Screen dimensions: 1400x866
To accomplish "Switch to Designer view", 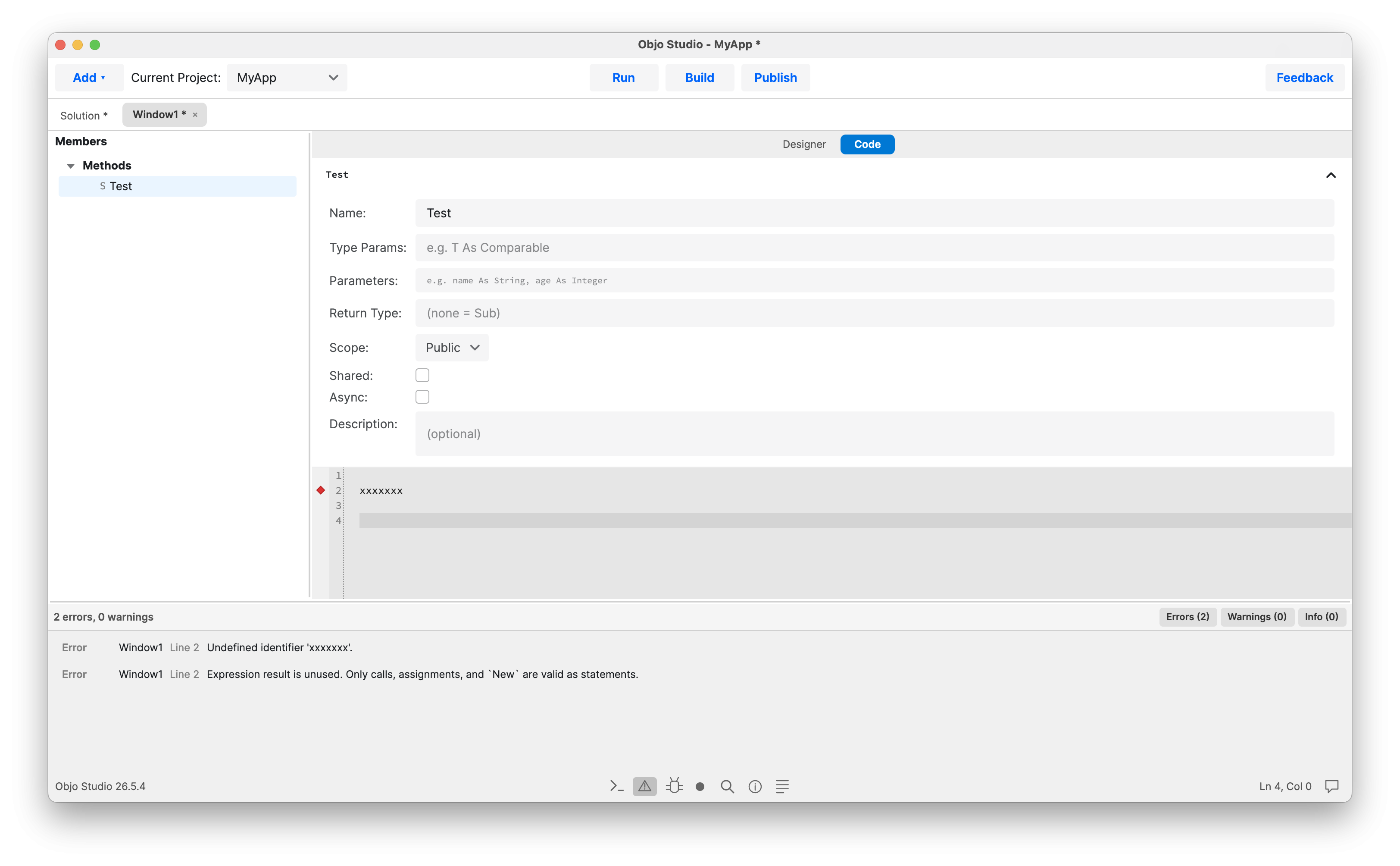I will (803, 144).
